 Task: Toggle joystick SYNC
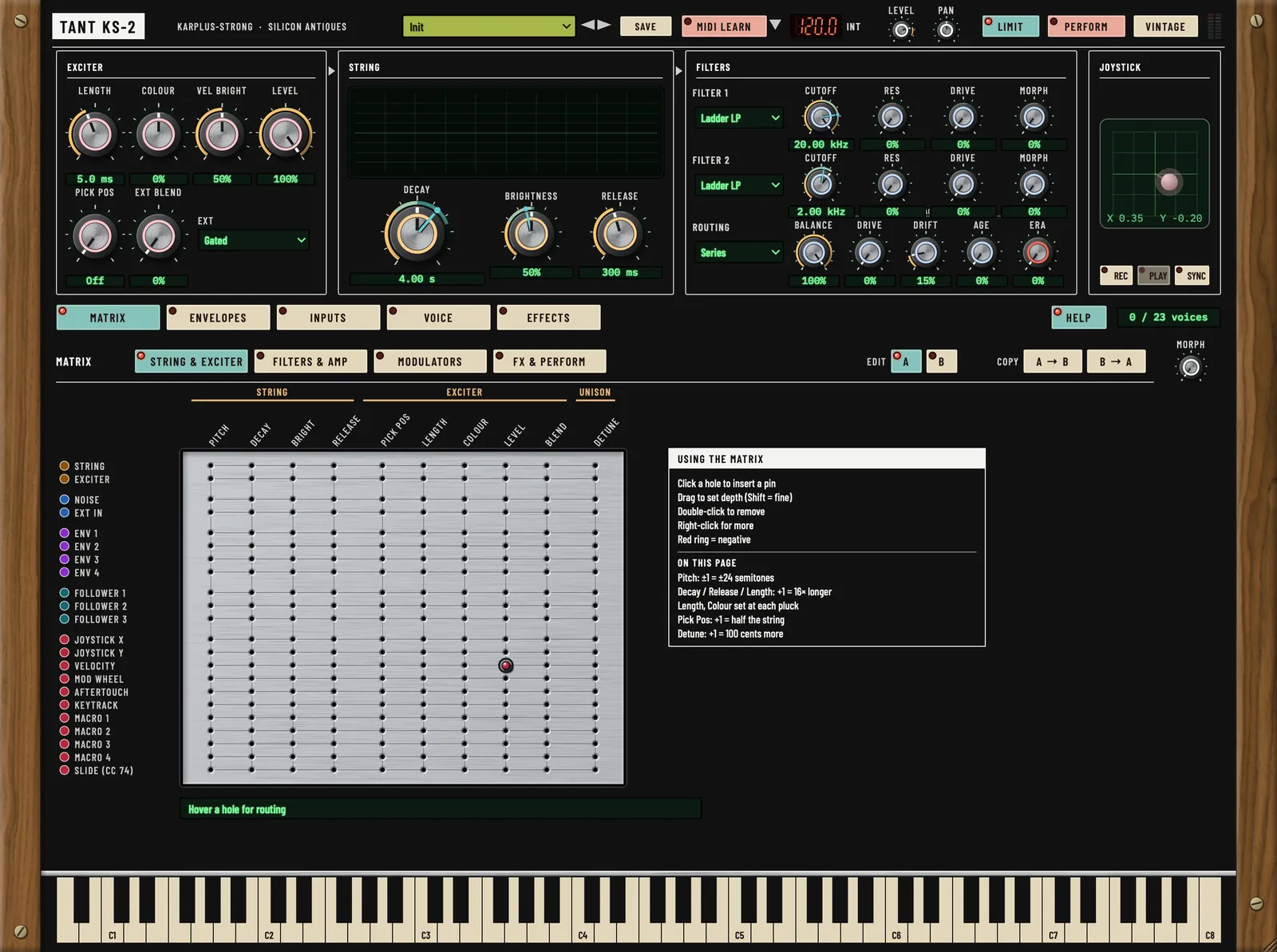click(1192, 275)
